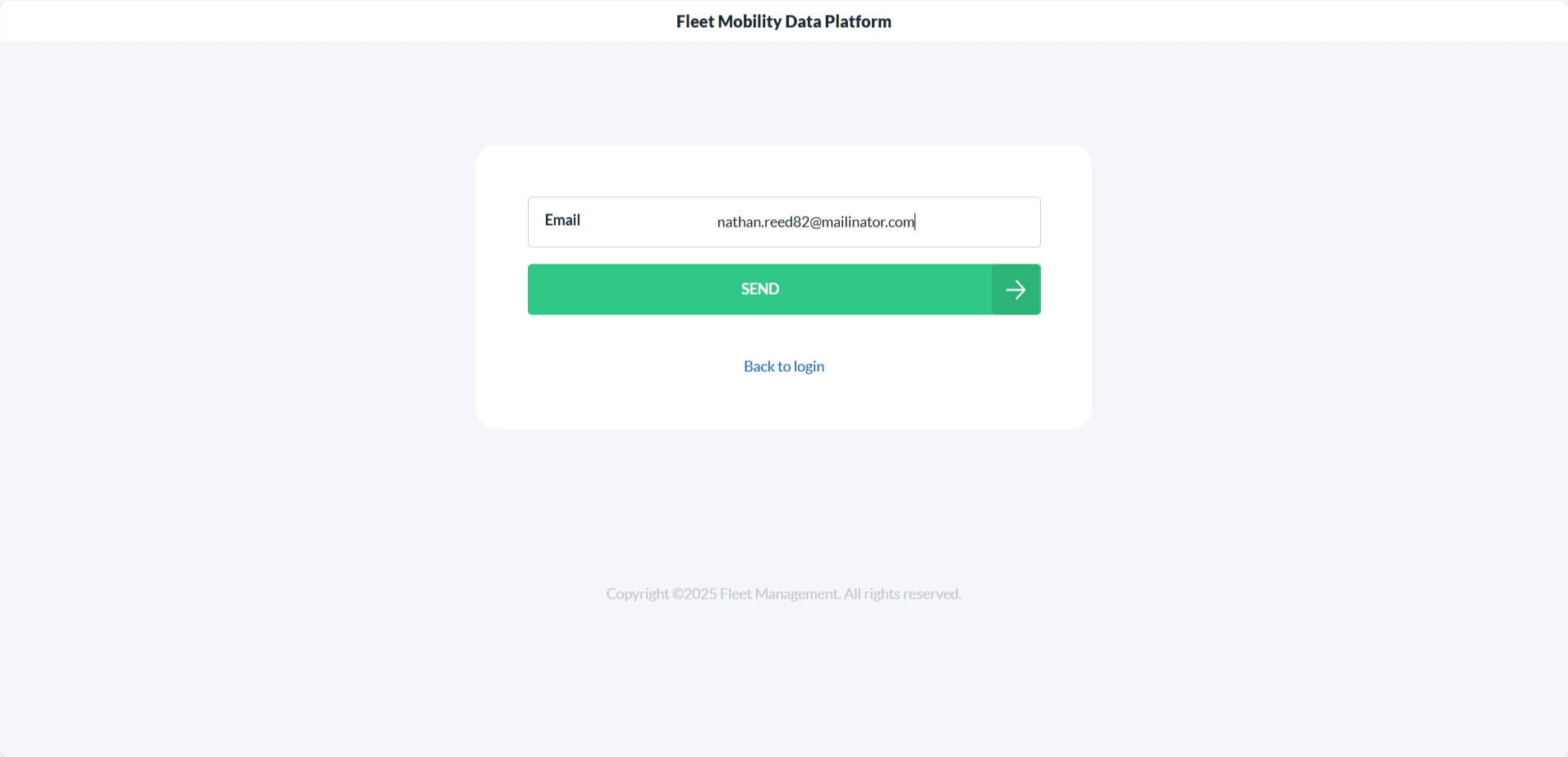This screenshot has height=757, width=1568.
Task: Return to login using the blue link
Action: click(x=783, y=366)
